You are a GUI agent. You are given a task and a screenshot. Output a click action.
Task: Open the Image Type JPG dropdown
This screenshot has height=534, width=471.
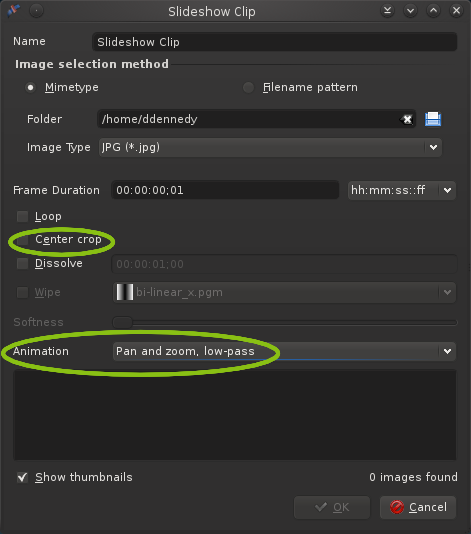270,147
